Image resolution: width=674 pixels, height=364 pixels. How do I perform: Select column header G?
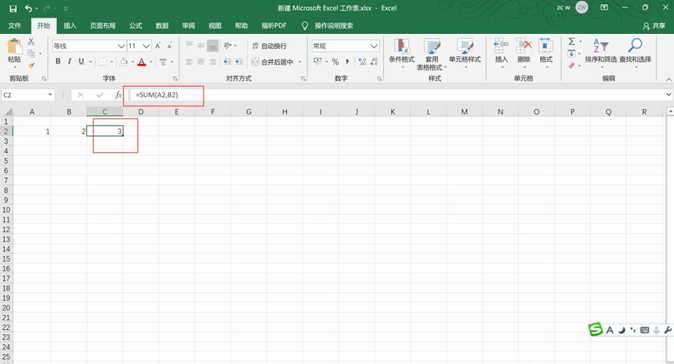click(248, 112)
